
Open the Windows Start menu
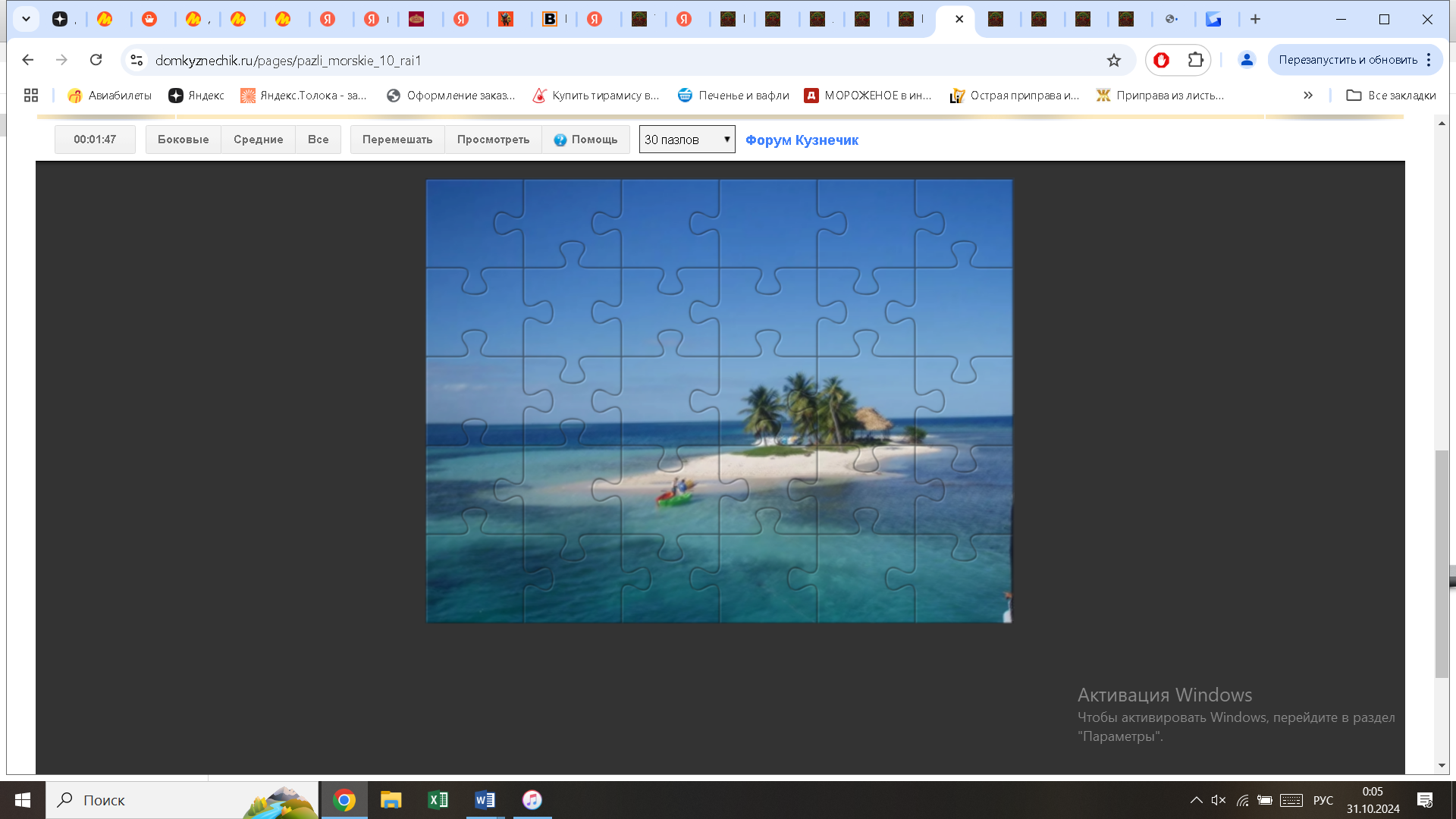click(23, 800)
